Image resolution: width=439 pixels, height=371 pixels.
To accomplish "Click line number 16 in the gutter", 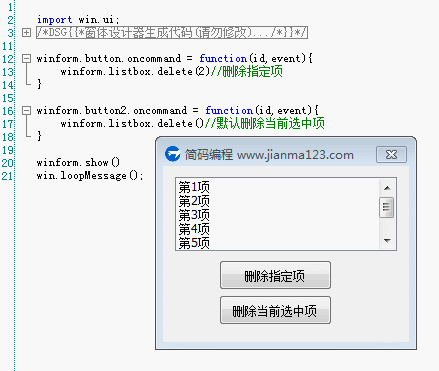I will pyautogui.click(x=7, y=111).
